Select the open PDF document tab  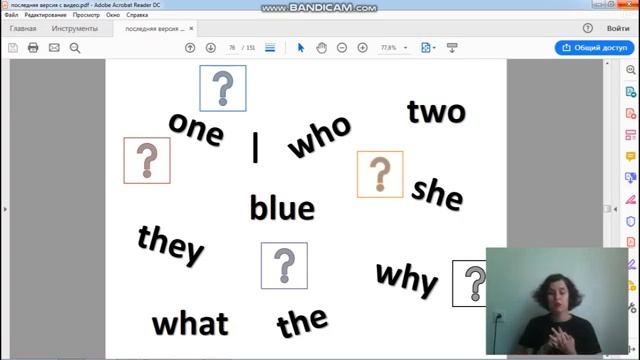point(155,29)
